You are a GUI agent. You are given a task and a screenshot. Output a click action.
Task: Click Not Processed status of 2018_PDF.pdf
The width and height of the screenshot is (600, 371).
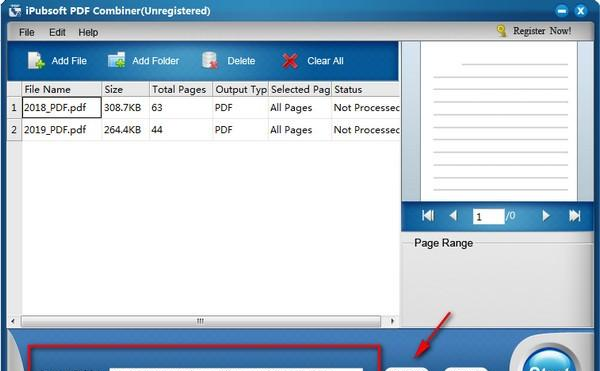(x=366, y=107)
